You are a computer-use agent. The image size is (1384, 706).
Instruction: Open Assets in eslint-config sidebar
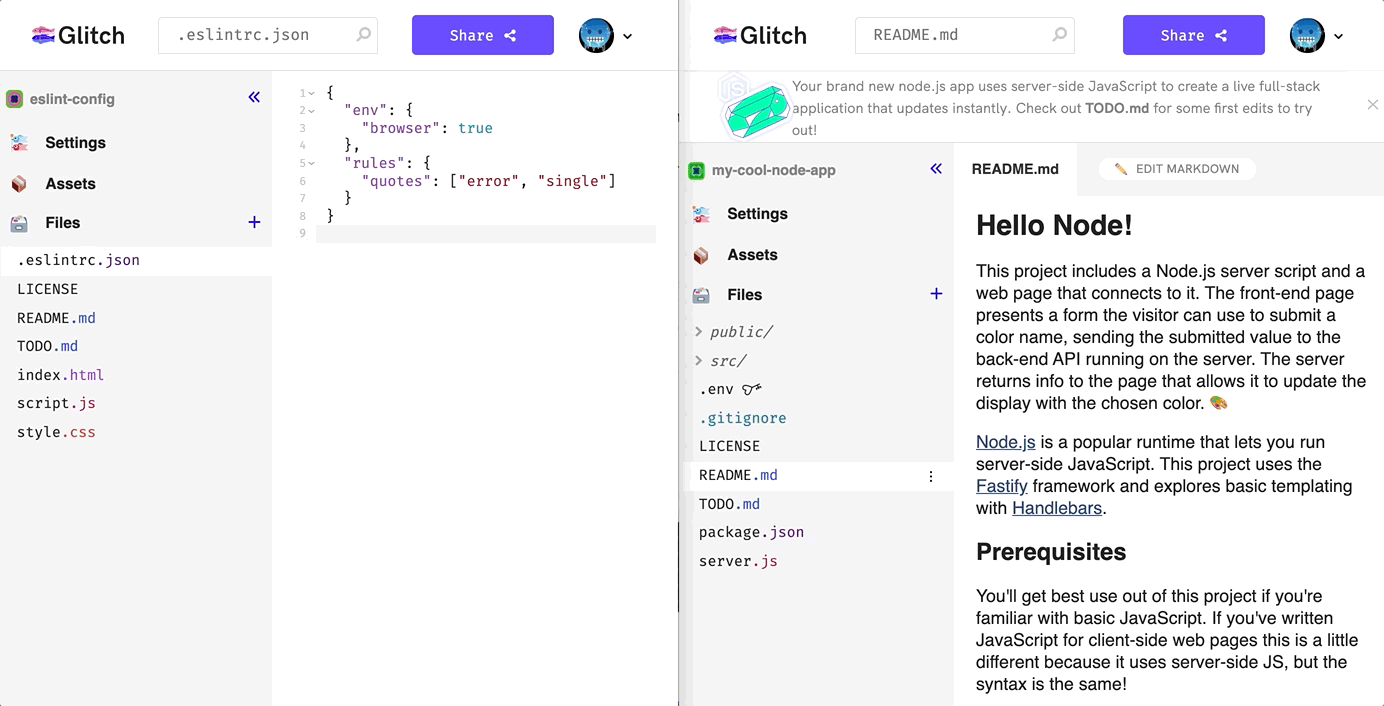pyautogui.click(x=70, y=184)
